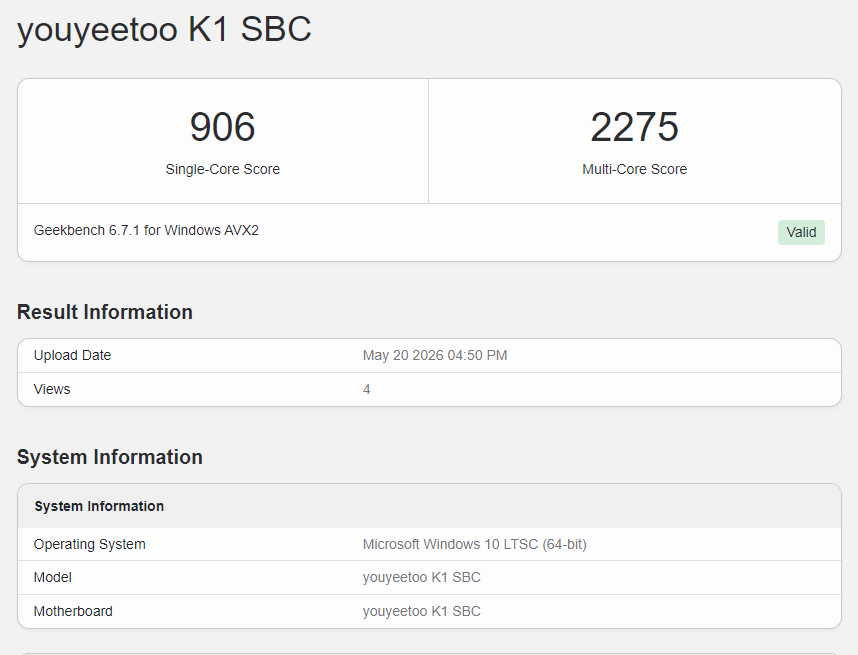This screenshot has width=858, height=655.
Task: Select the Microsoft Windows 10 LTSC (64-bit) value
Action: point(474,544)
